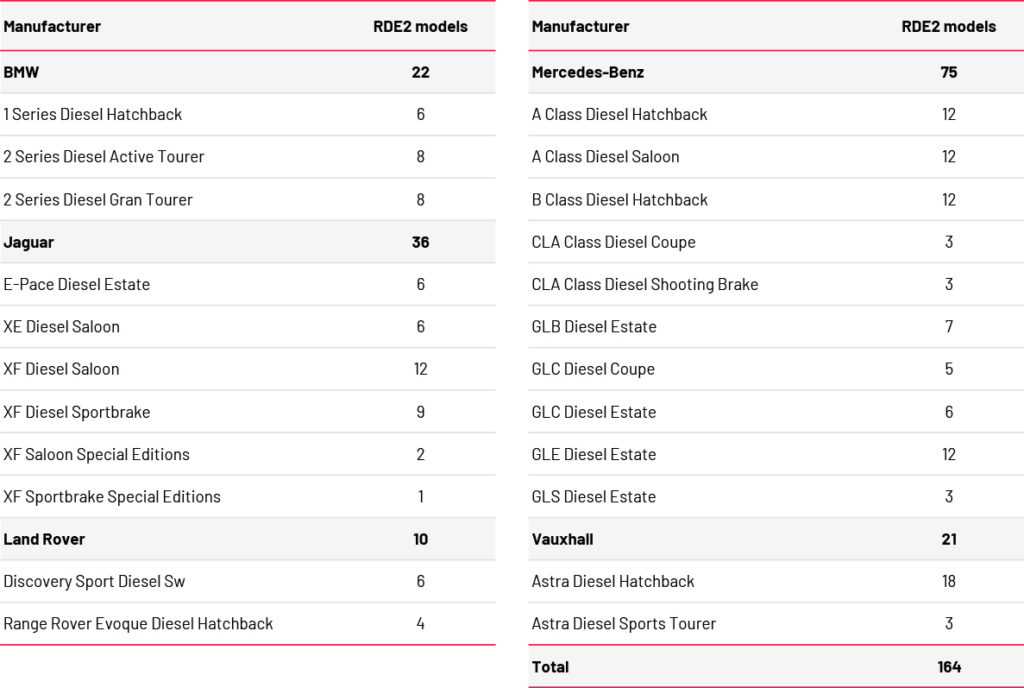Select Range Rover Evoque Diesel Hatchback
1024x688 pixels.
[138, 623]
